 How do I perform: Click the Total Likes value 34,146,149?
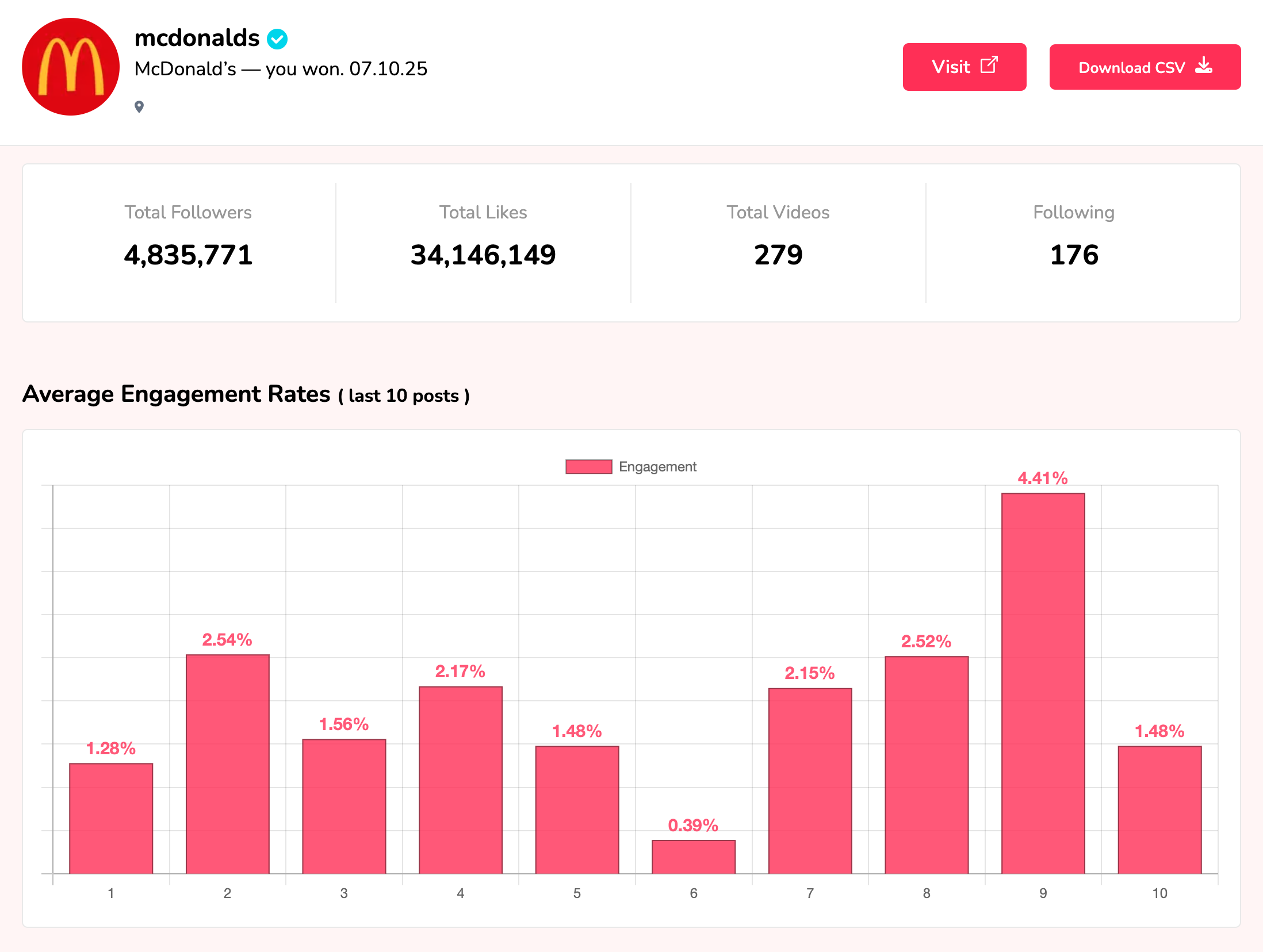[483, 255]
